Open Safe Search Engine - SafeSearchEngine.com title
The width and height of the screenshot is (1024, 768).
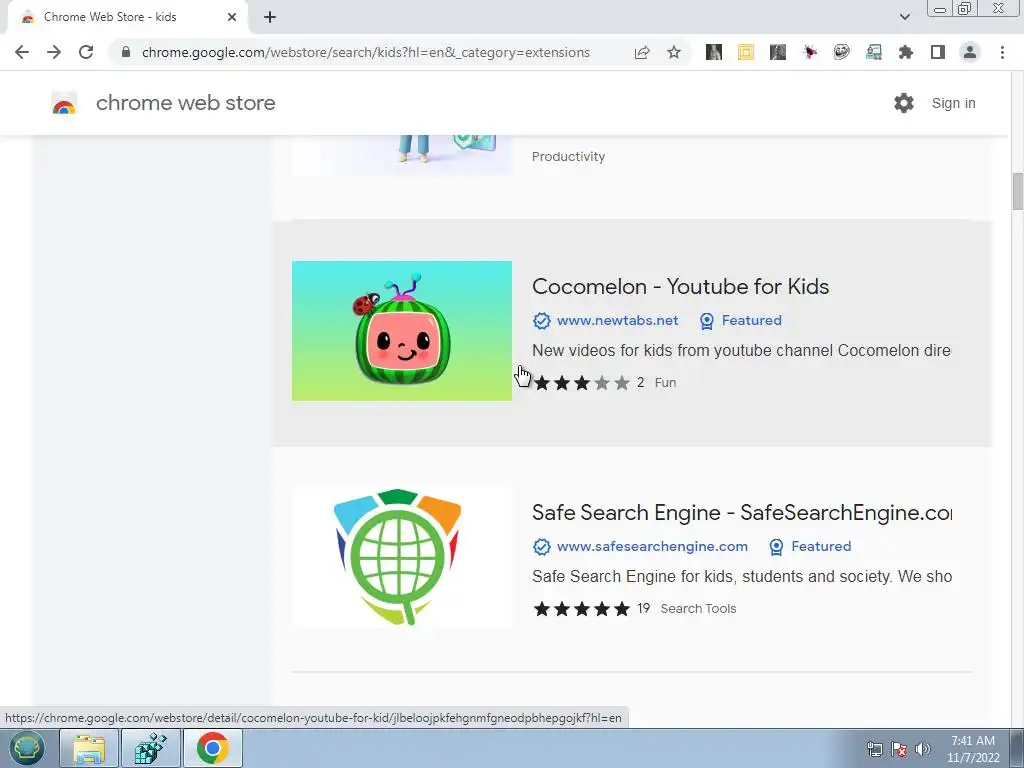(742, 513)
